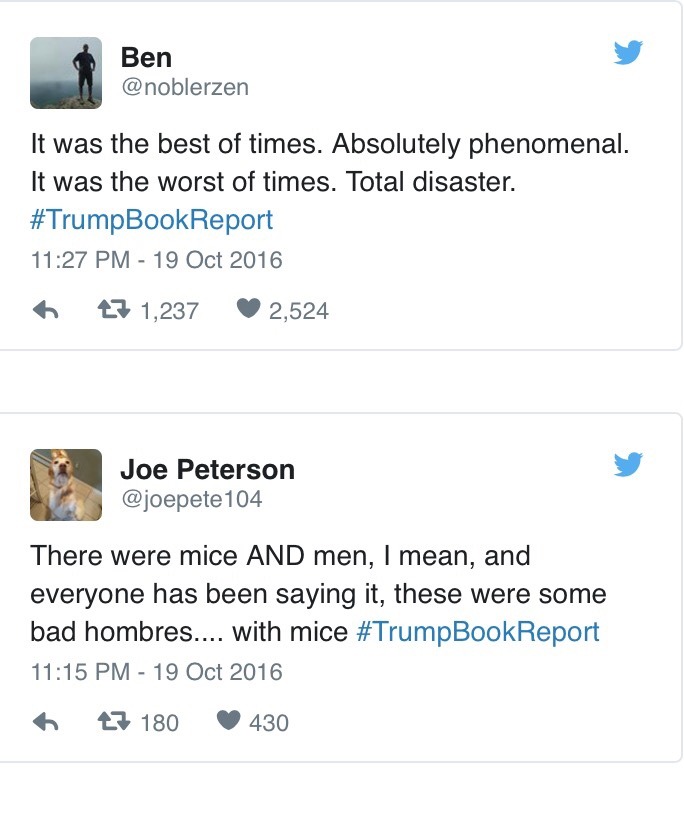
Task: Open Joe Peterson's dog avatar
Action: pos(66,485)
